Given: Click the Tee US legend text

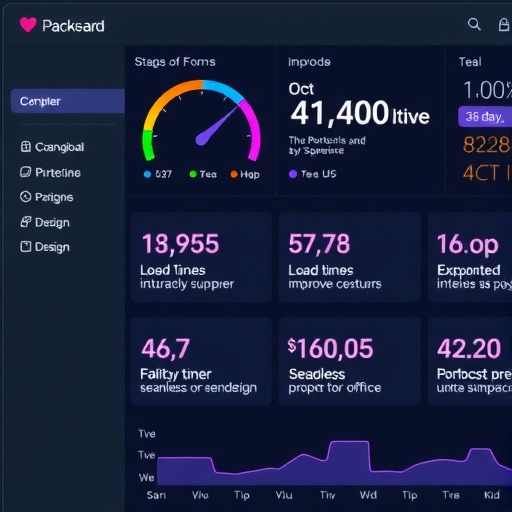Looking at the screenshot, I should coord(319,174).
